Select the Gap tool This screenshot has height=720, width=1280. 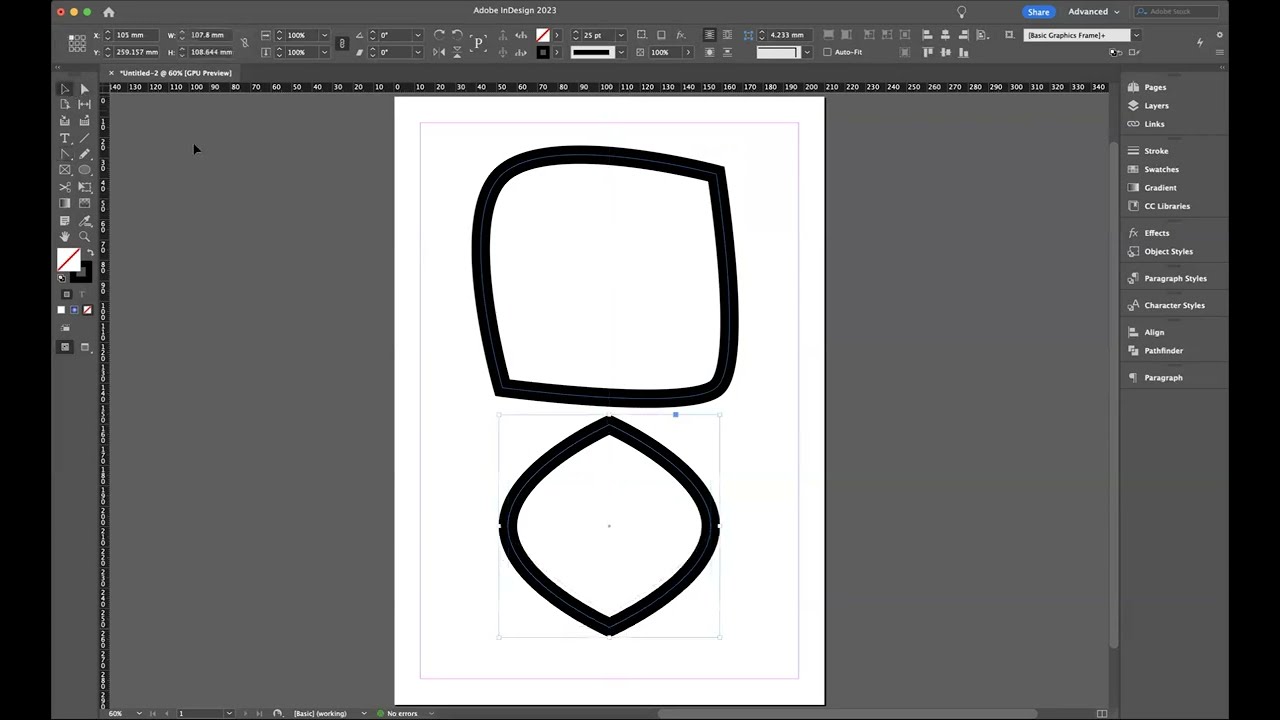click(84, 105)
